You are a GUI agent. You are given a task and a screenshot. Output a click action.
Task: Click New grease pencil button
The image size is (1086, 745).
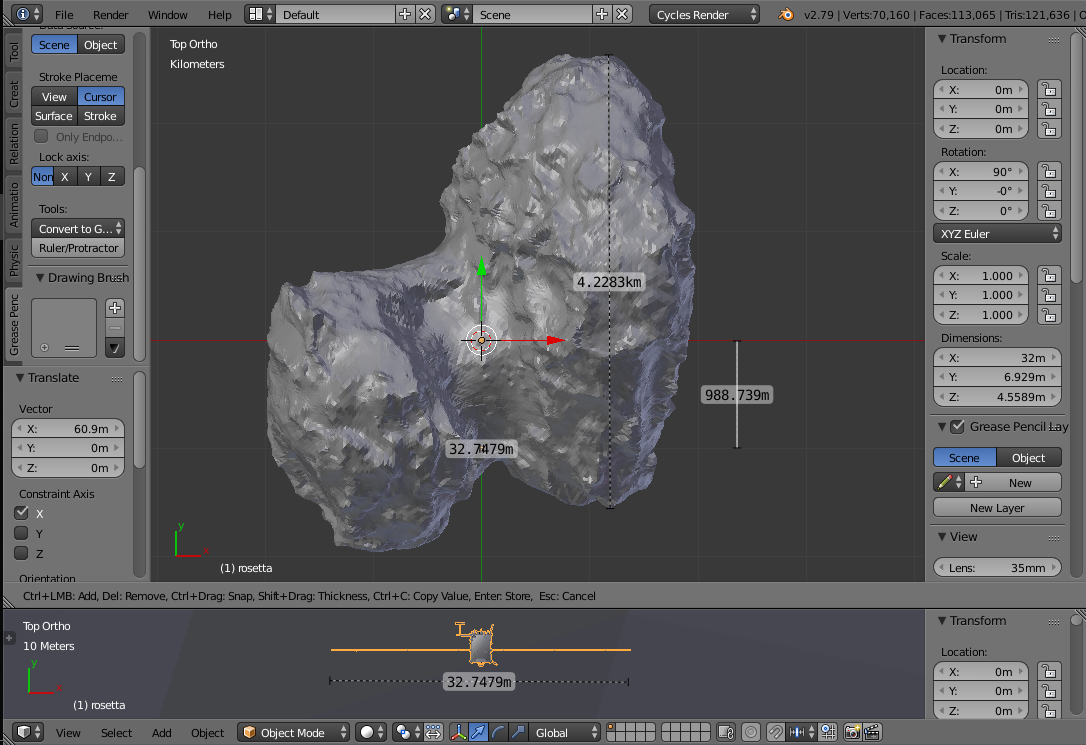click(1013, 482)
